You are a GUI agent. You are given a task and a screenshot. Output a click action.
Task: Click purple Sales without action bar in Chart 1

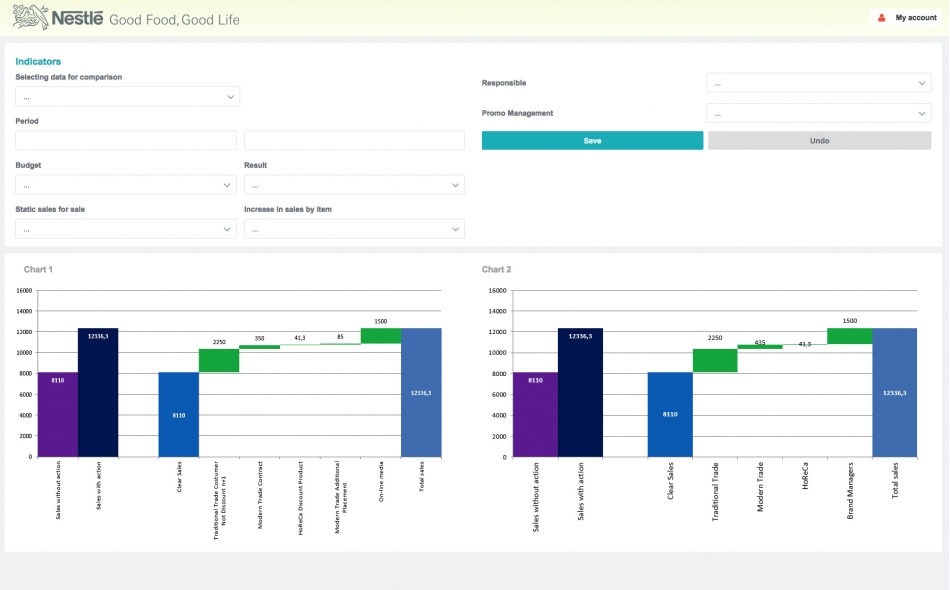pos(58,414)
